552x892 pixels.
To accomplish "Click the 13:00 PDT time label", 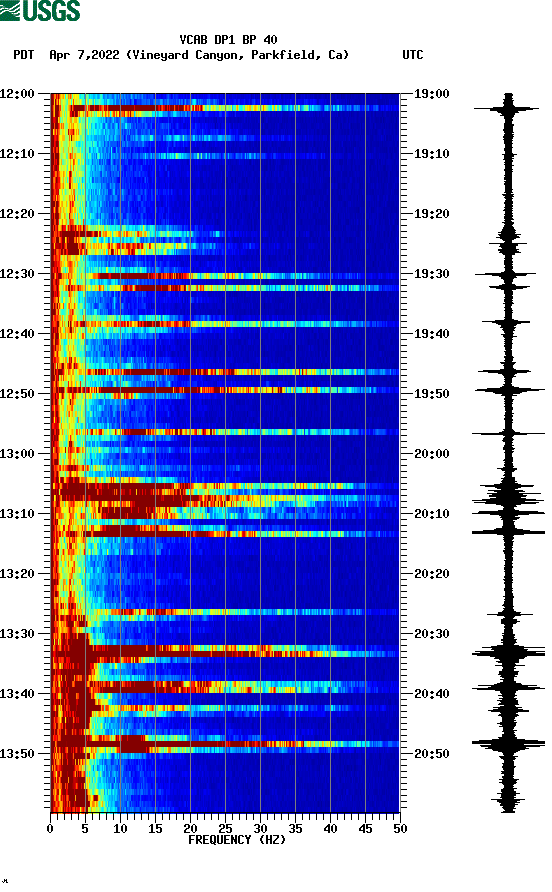I will (17, 453).
